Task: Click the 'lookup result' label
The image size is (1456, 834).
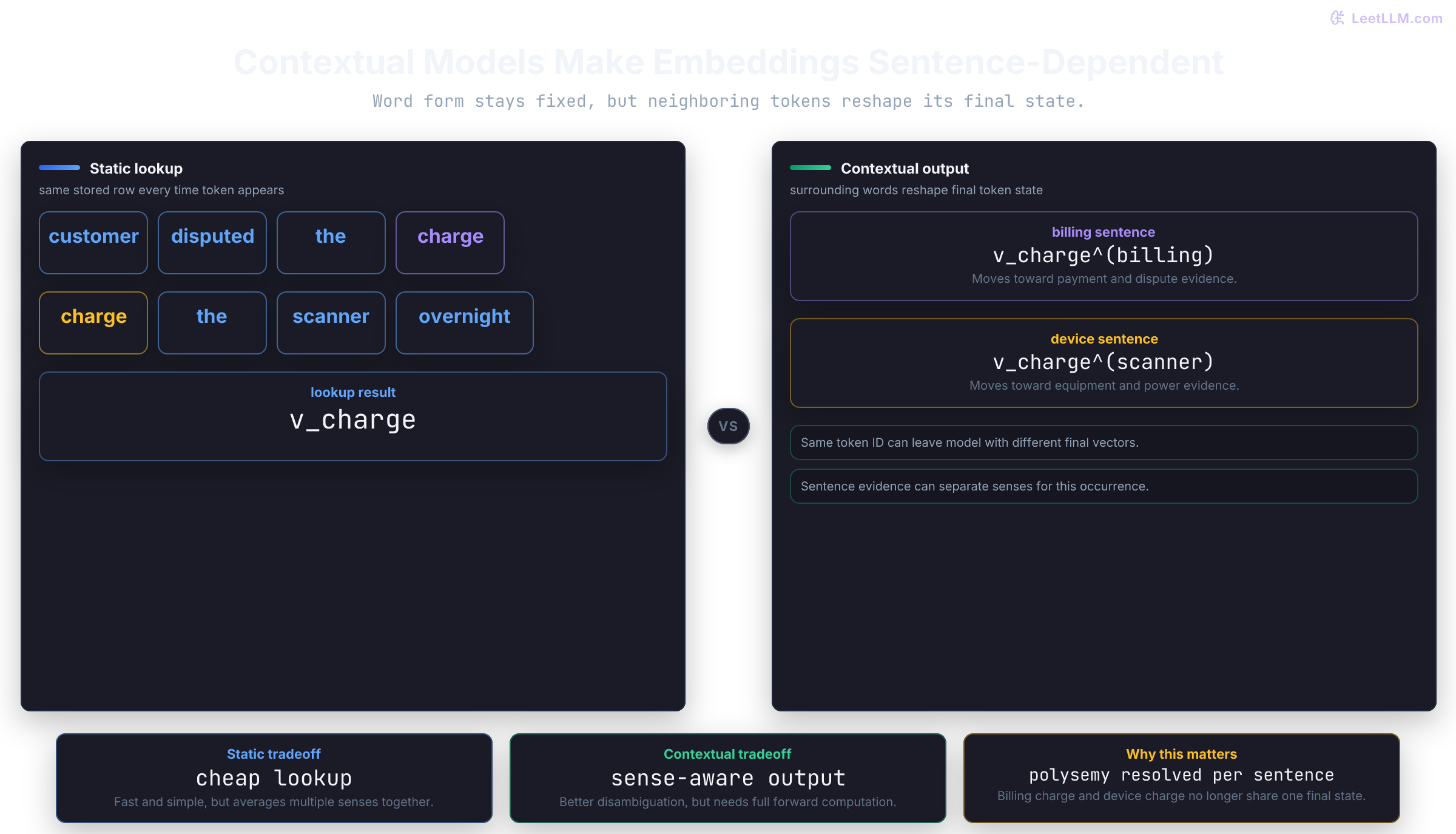Action: (x=353, y=392)
